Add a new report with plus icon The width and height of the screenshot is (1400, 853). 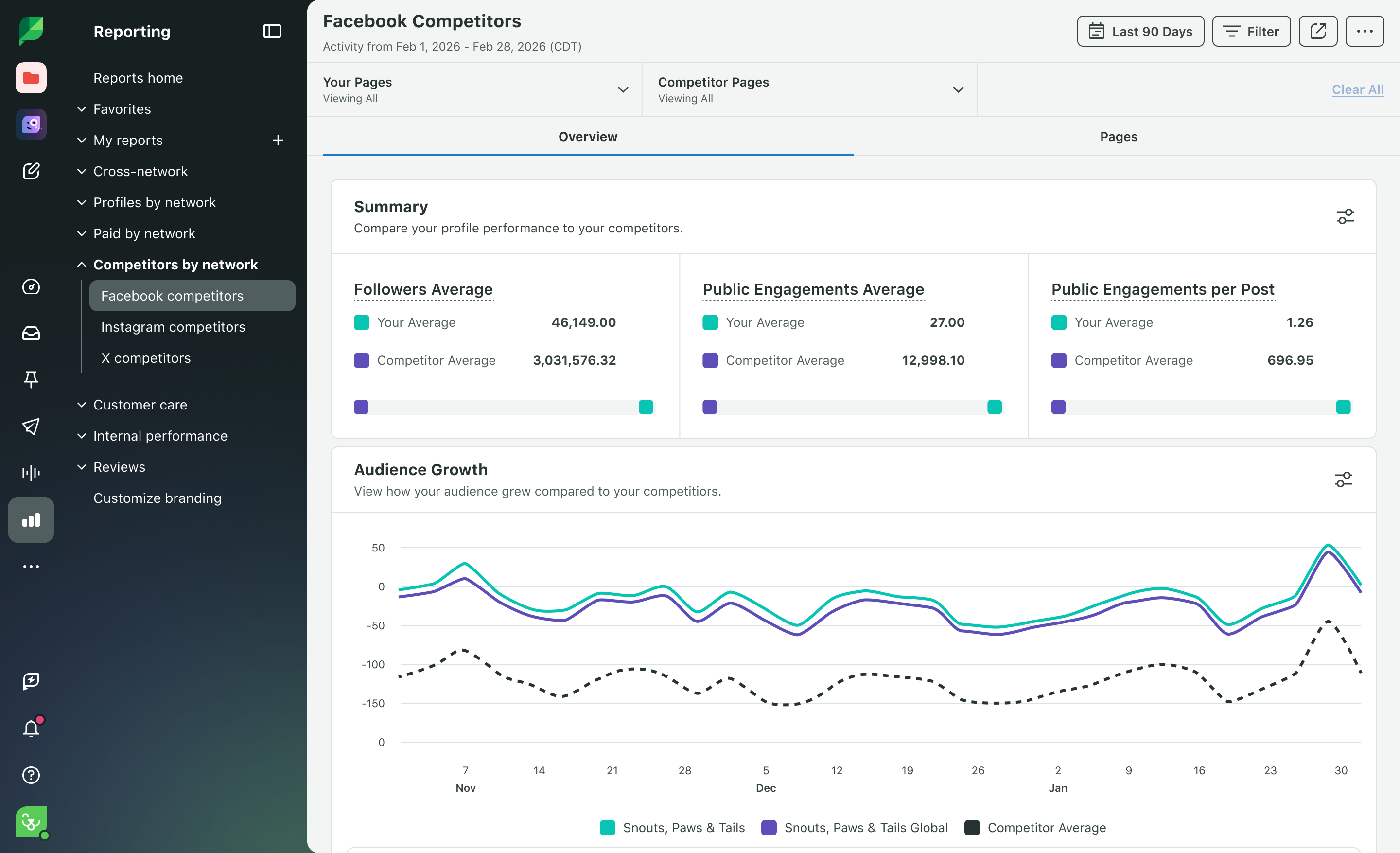tap(278, 140)
